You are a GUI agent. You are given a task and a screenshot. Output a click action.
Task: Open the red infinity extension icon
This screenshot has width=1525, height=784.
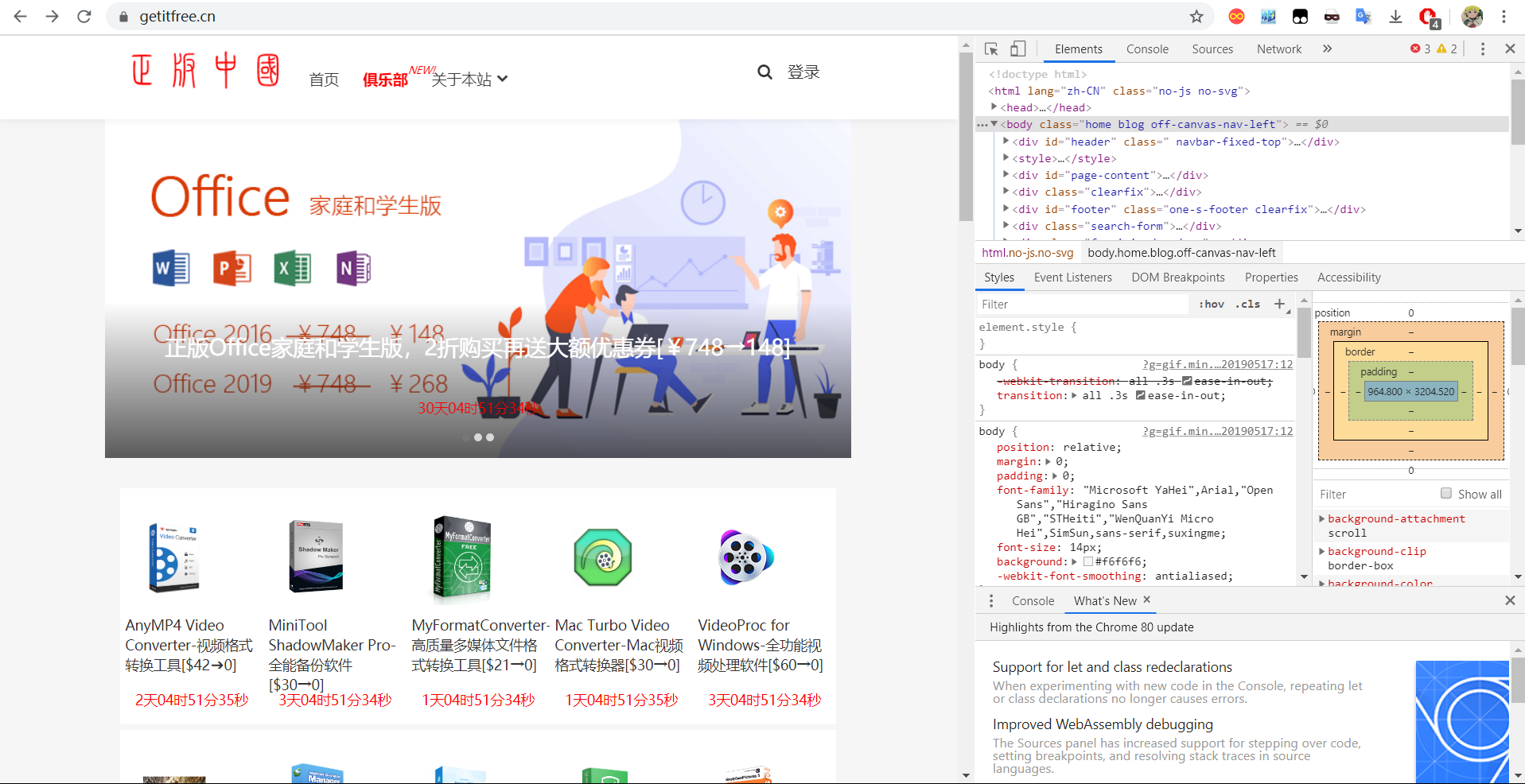[1236, 16]
